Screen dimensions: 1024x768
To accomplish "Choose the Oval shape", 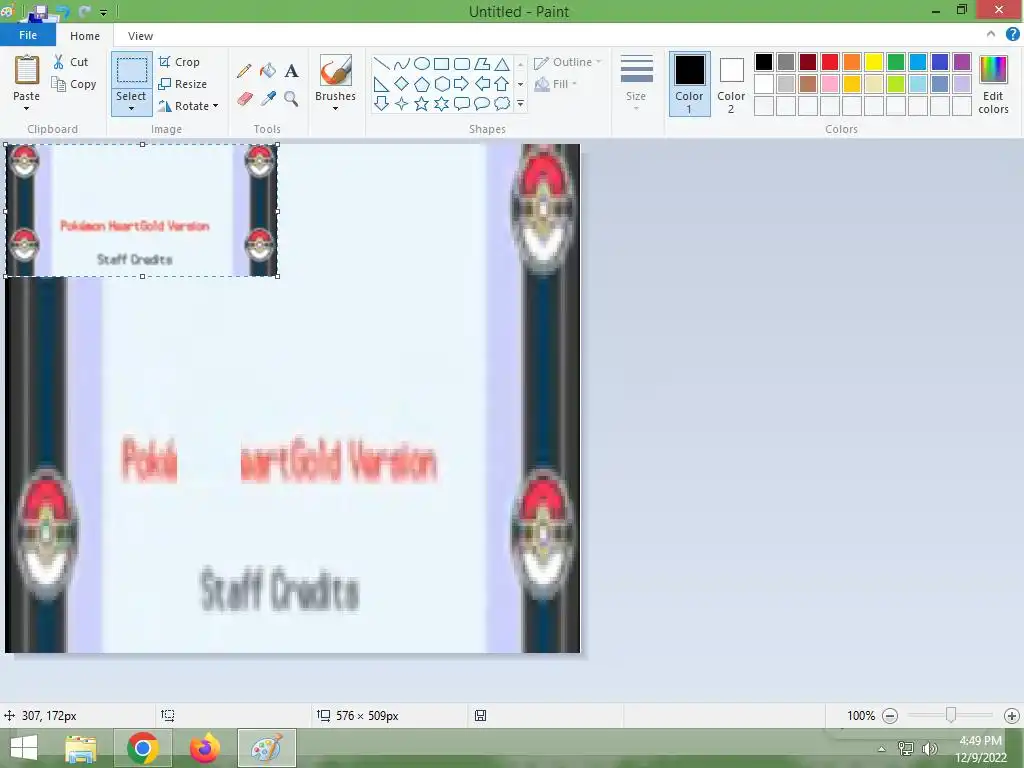I will click(x=422, y=63).
